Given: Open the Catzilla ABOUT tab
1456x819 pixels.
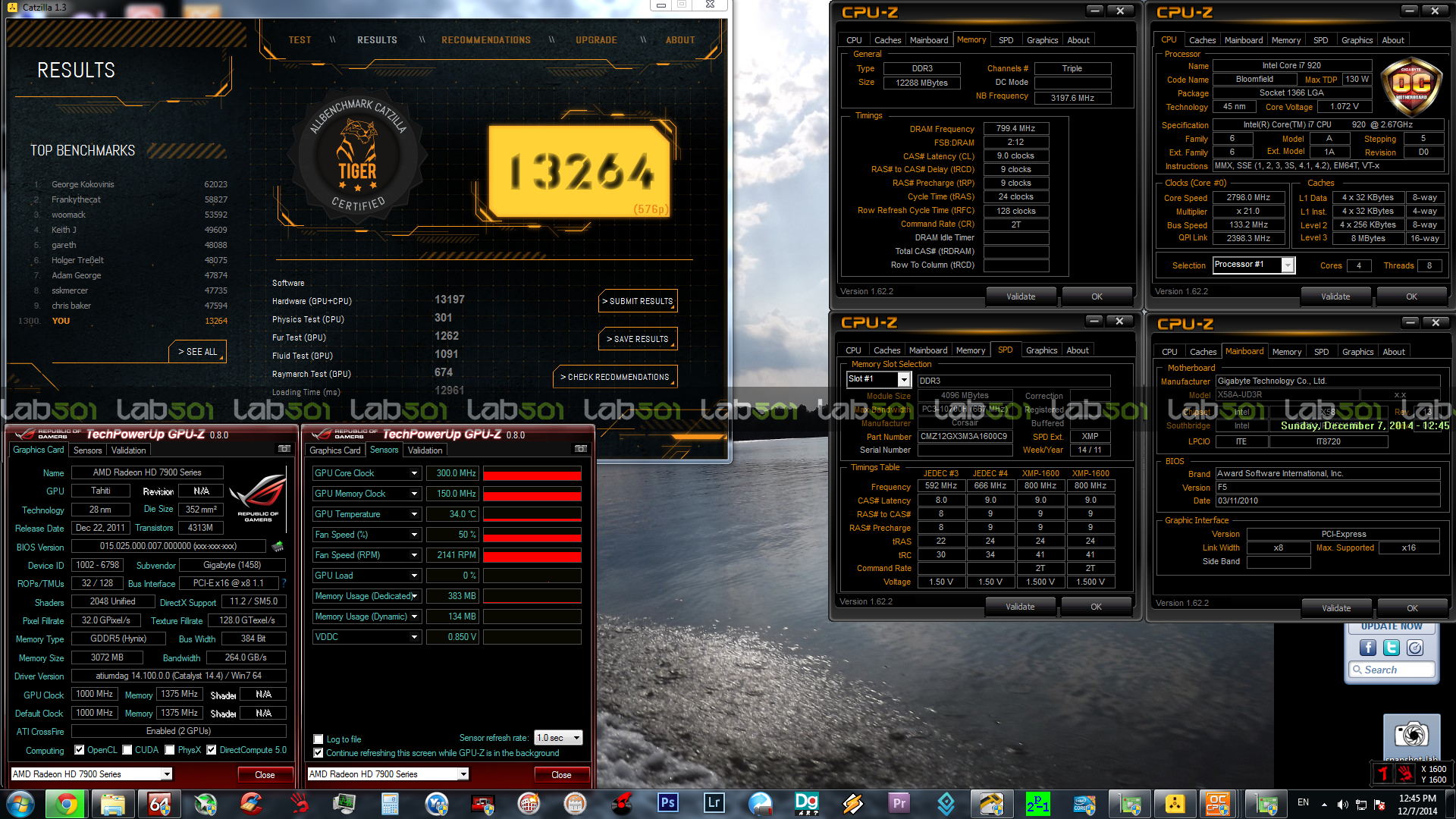Looking at the screenshot, I should (680, 40).
